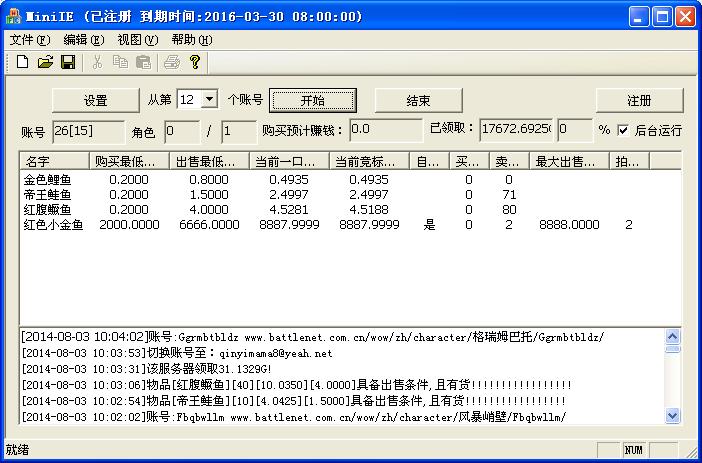Click the 注册 button

(x=639, y=100)
